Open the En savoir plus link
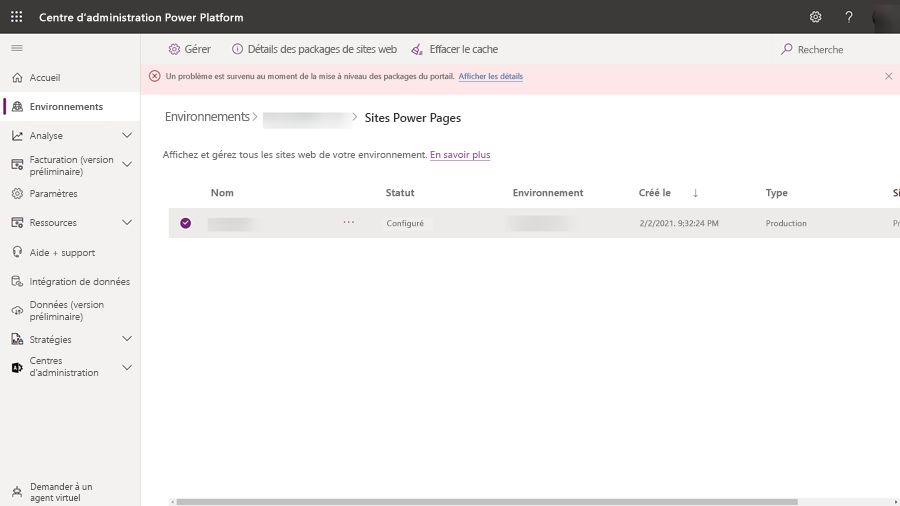The height and width of the screenshot is (506, 900). pos(460,155)
